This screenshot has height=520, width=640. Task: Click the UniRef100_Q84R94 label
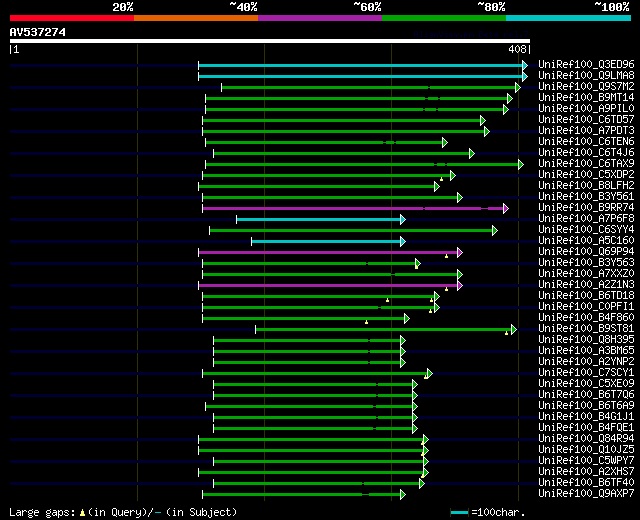coord(586,439)
